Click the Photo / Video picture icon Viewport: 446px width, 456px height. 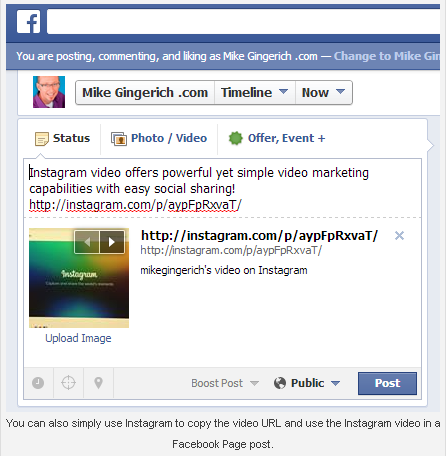point(119,139)
